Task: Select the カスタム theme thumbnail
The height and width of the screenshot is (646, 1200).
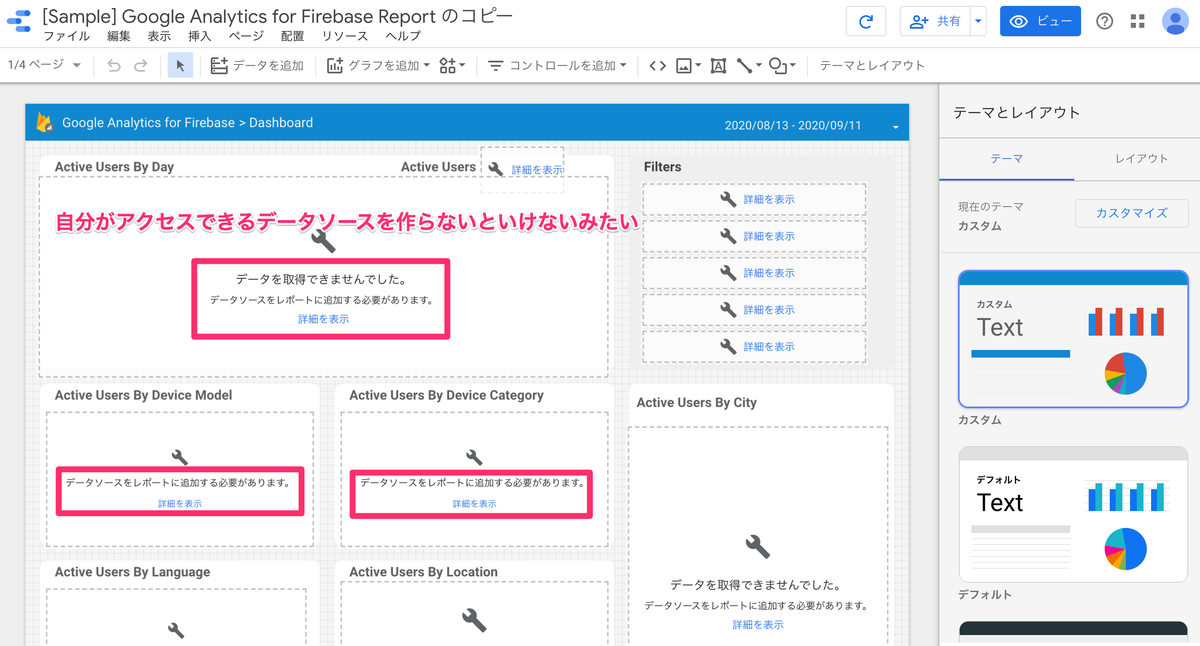Action: (1073, 339)
